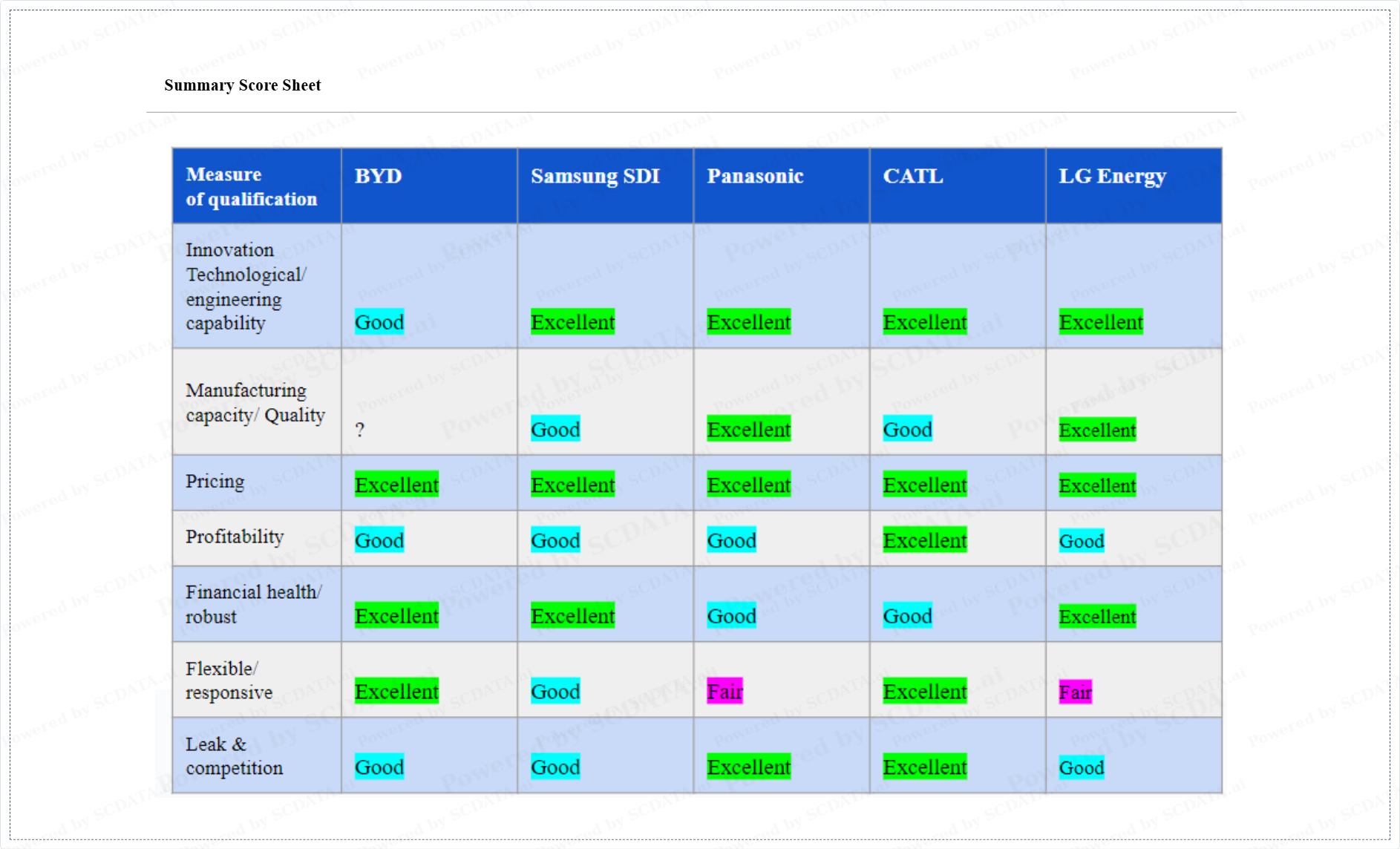
Task: Click CATL's Good rating for Manufacturing
Action: pyautogui.click(x=907, y=429)
